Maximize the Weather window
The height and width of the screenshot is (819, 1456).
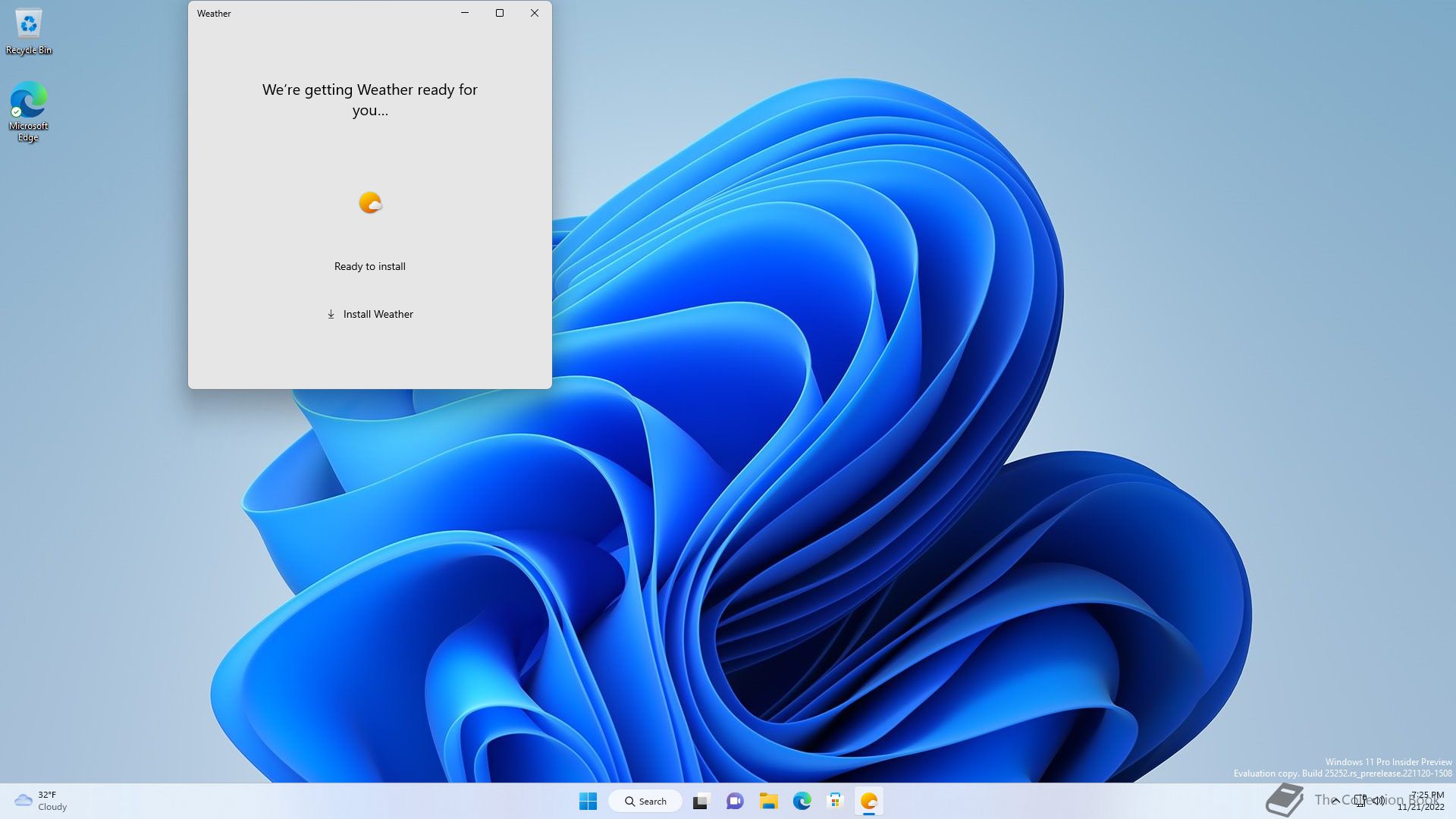pyautogui.click(x=500, y=13)
